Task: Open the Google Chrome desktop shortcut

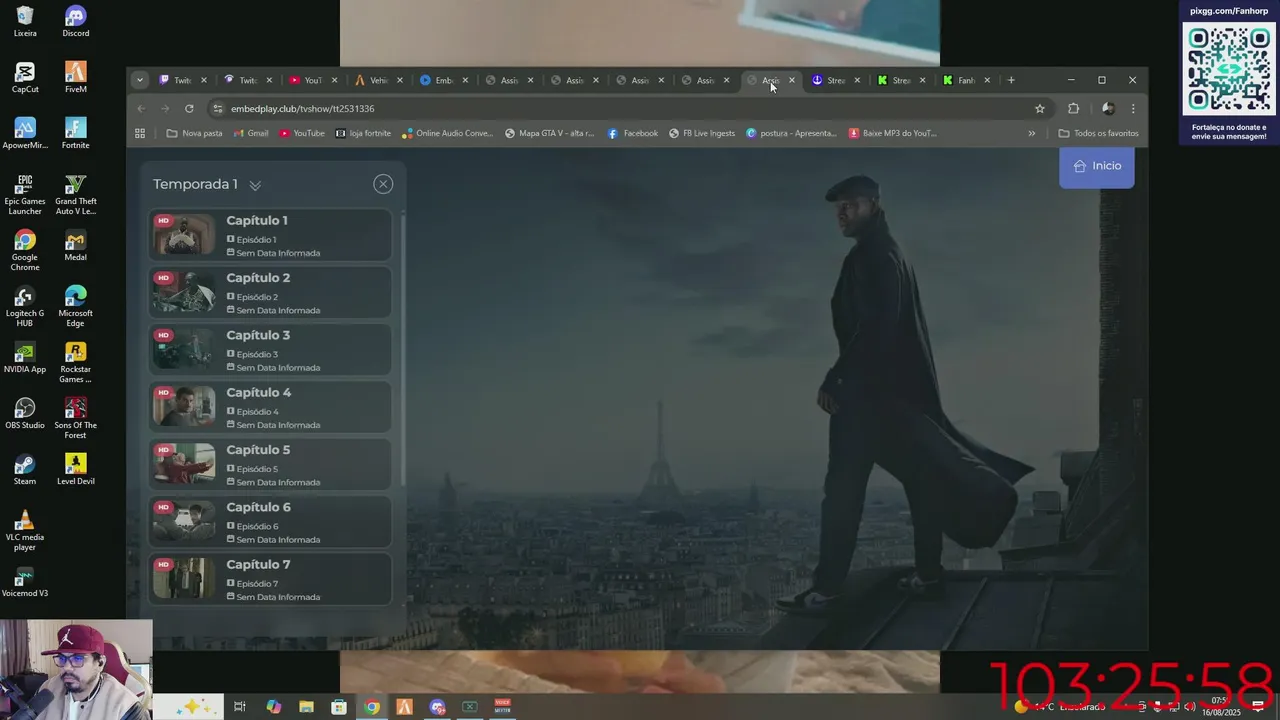Action: point(25,250)
